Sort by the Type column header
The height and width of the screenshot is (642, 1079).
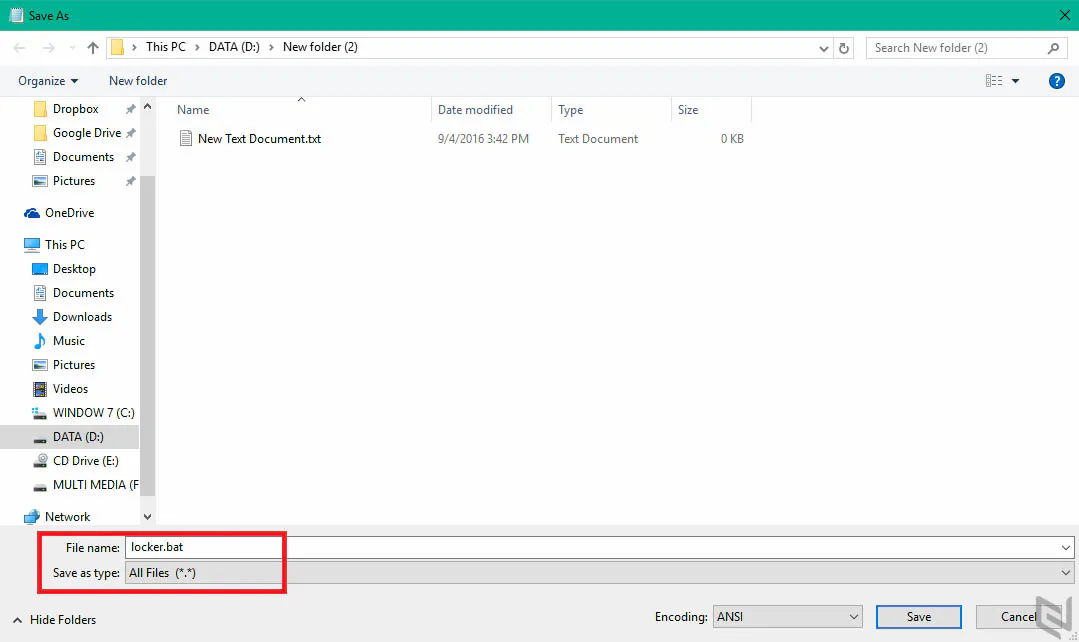tap(570, 110)
